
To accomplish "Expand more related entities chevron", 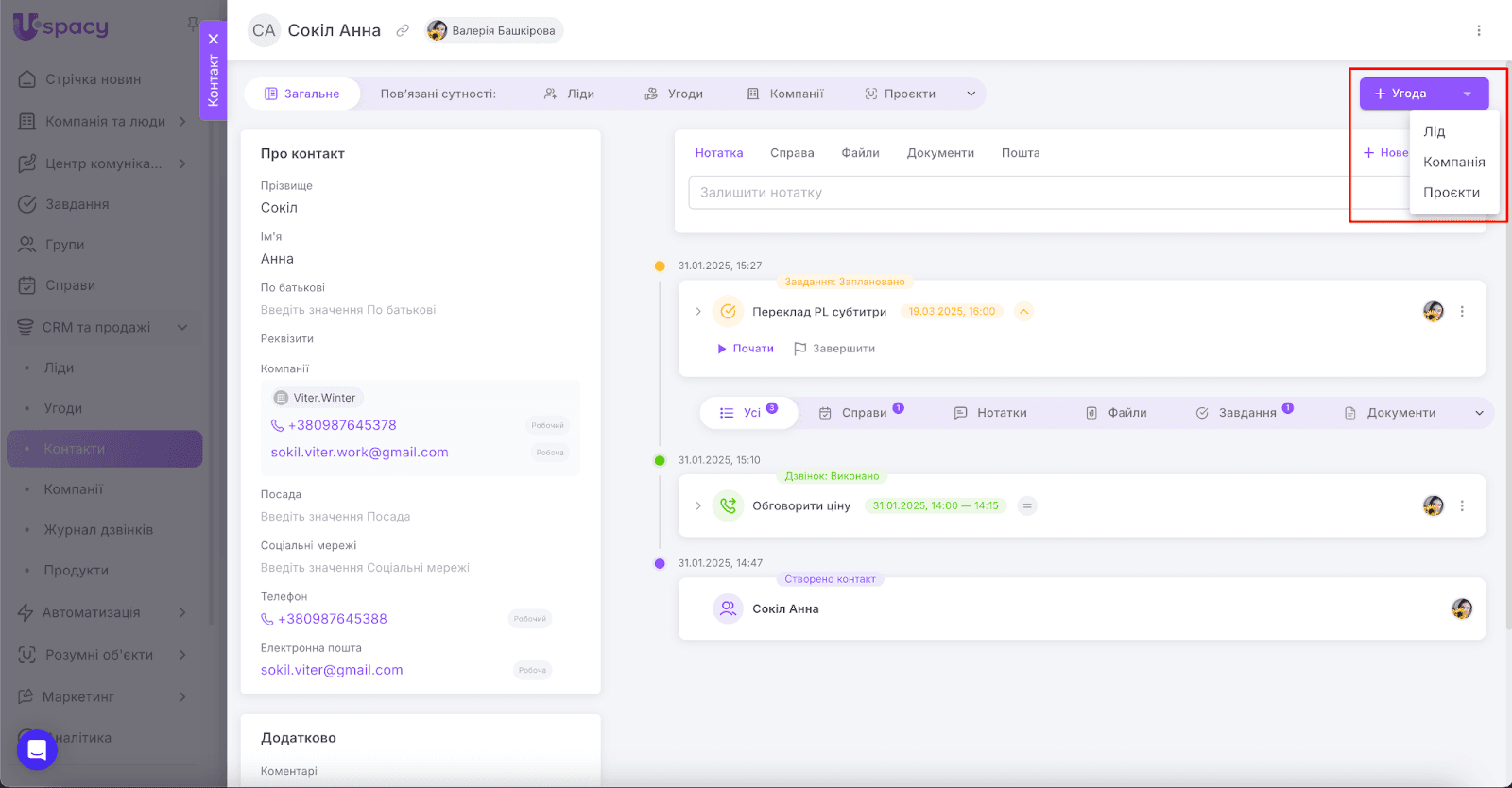I will (971, 94).
